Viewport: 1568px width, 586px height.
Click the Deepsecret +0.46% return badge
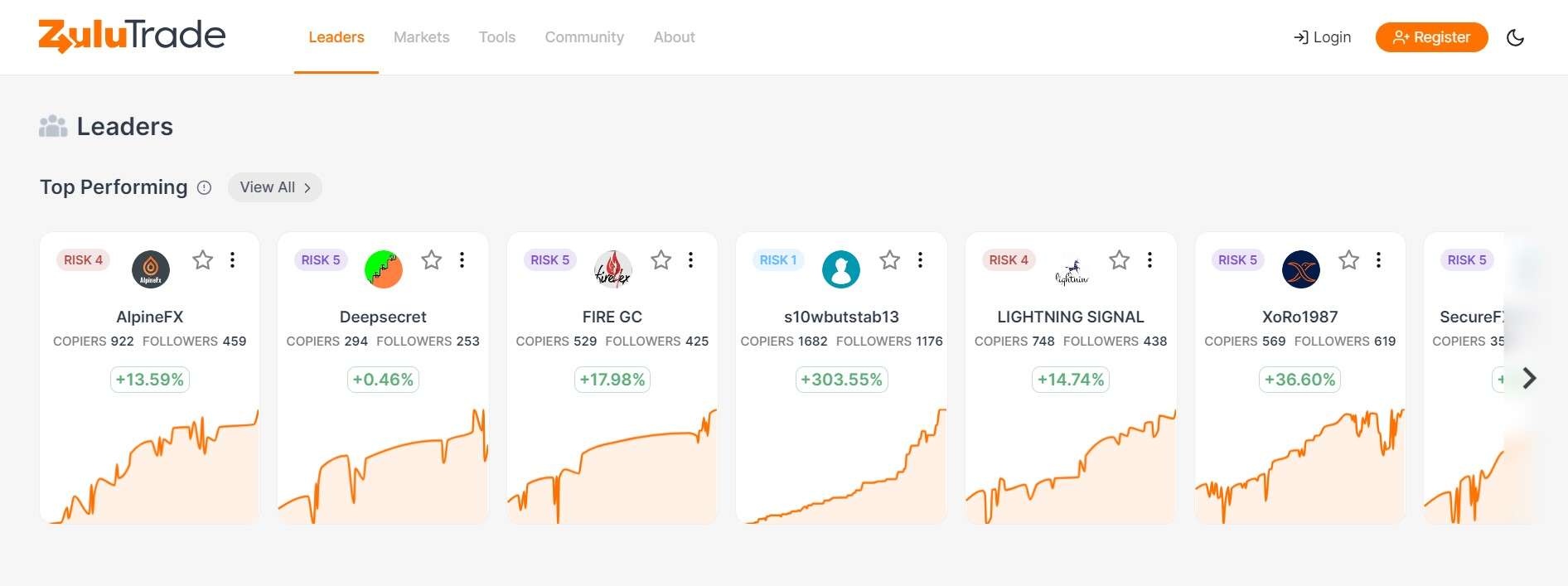pos(383,380)
